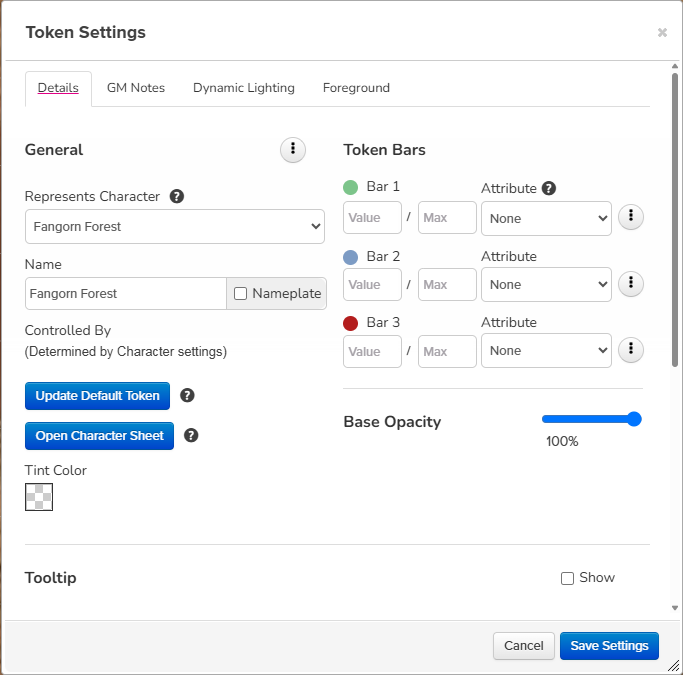
Task: Switch to the Foreground tab
Action: click(356, 88)
